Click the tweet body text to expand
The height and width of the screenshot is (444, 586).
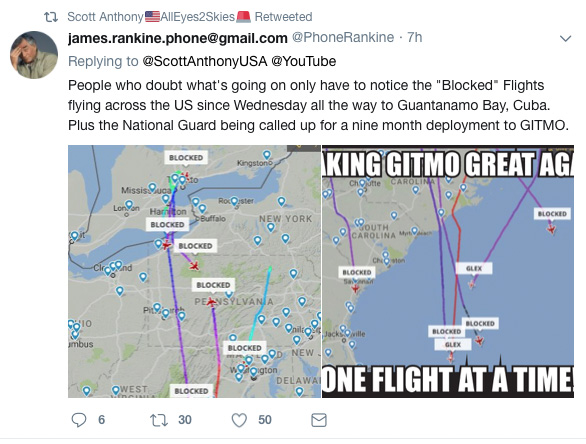(x=318, y=105)
